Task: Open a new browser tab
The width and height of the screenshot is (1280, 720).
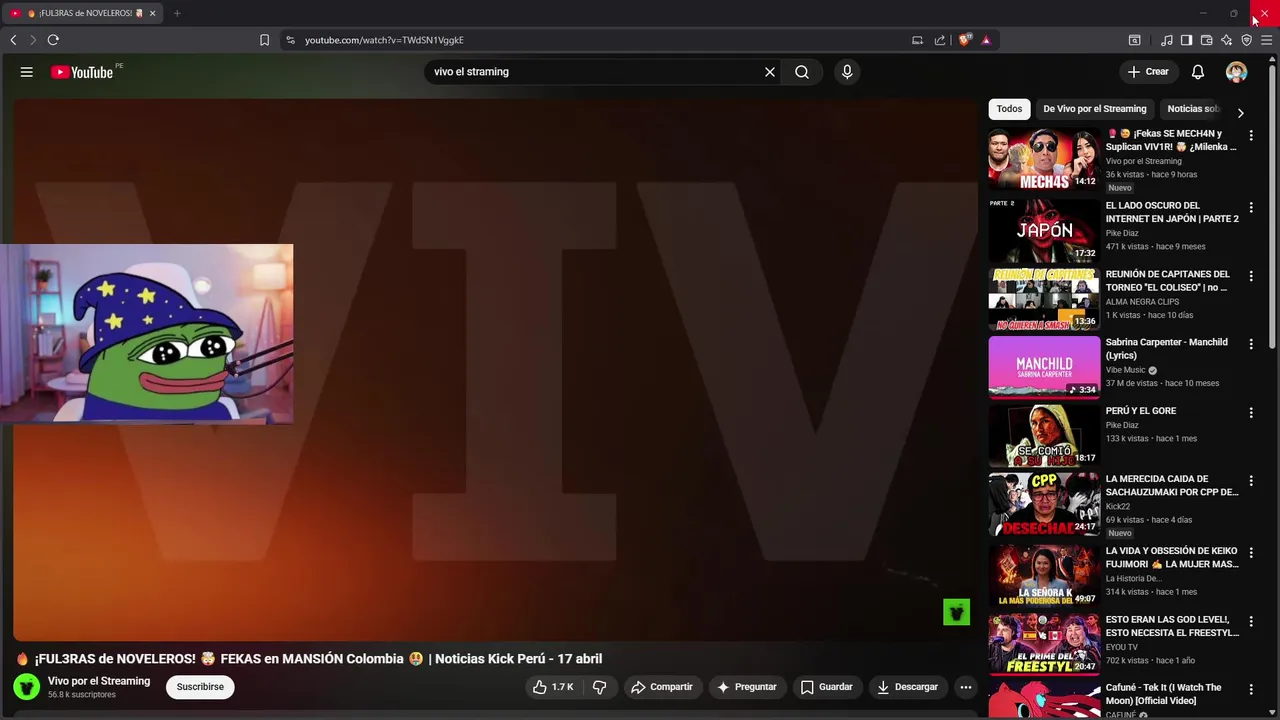Action: 177,13
